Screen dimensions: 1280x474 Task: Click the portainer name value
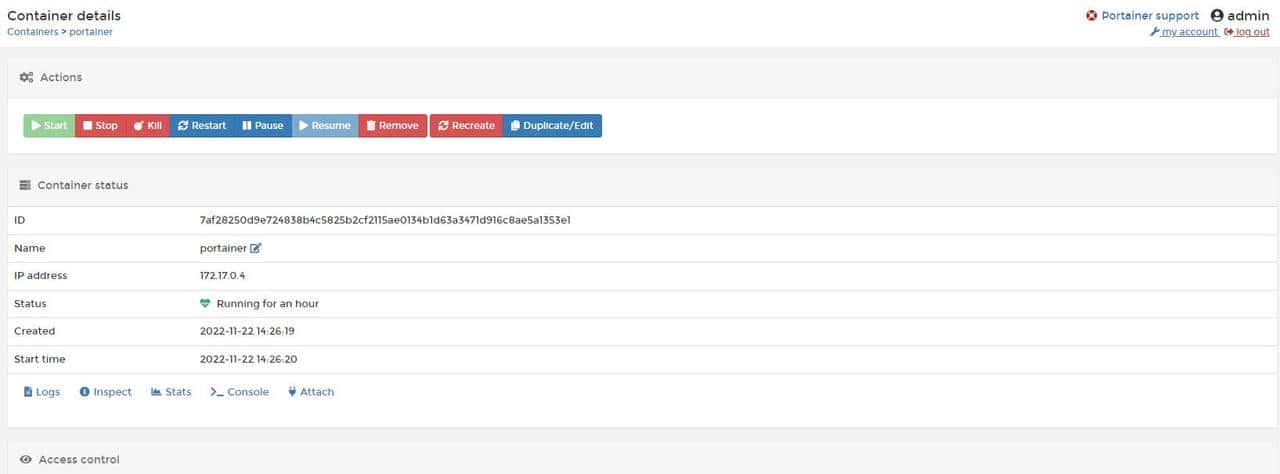(x=223, y=248)
